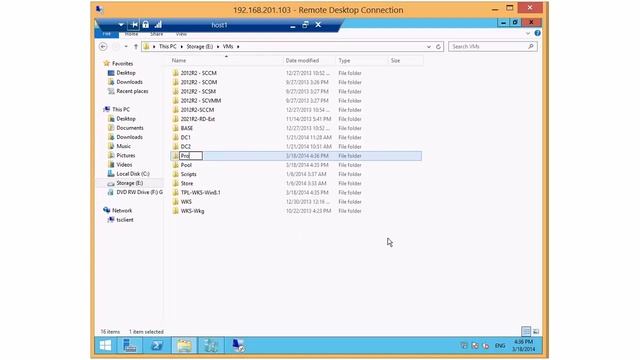Open Network in navigation pane

pyautogui.click(x=122, y=211)
